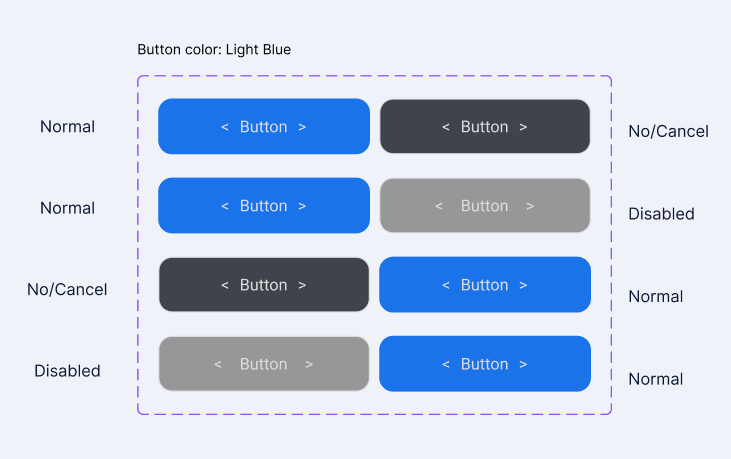Click left chevron on bottom-right blue button
This screenshot has width=731, height=459.
click(x=446, y=364)
